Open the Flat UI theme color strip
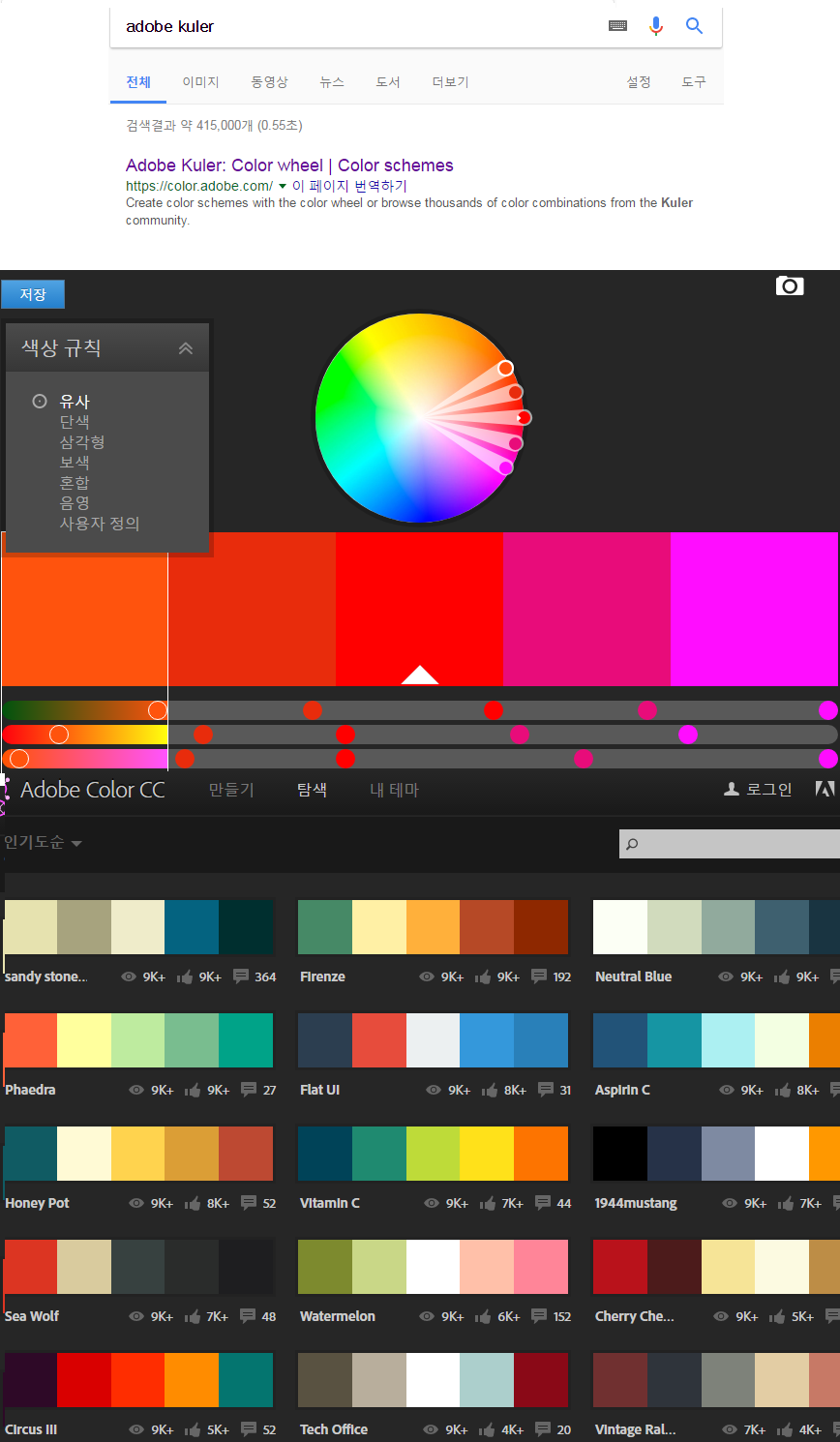 pos(433,1040)
